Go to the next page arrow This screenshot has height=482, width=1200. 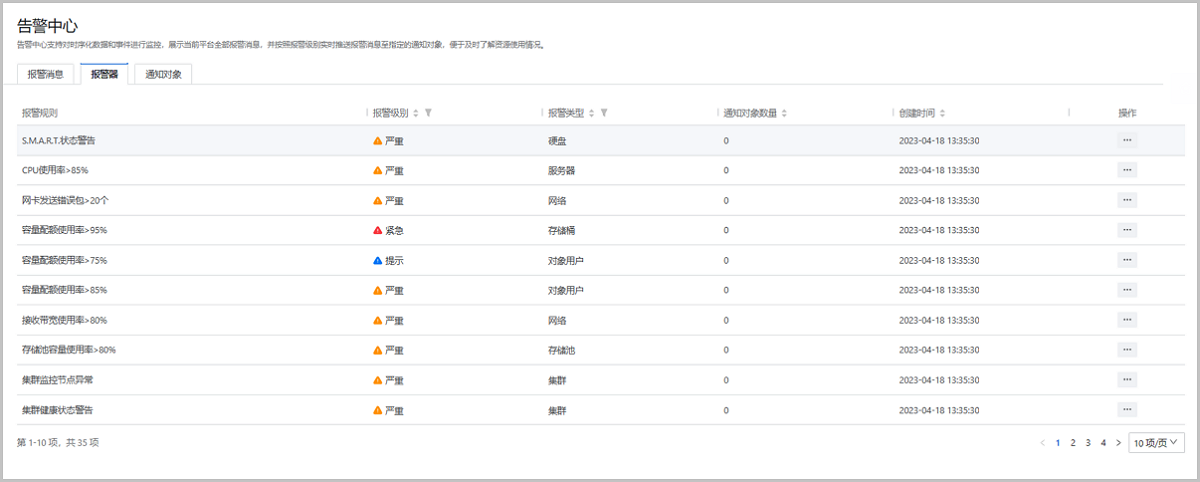click(1118, 442)
